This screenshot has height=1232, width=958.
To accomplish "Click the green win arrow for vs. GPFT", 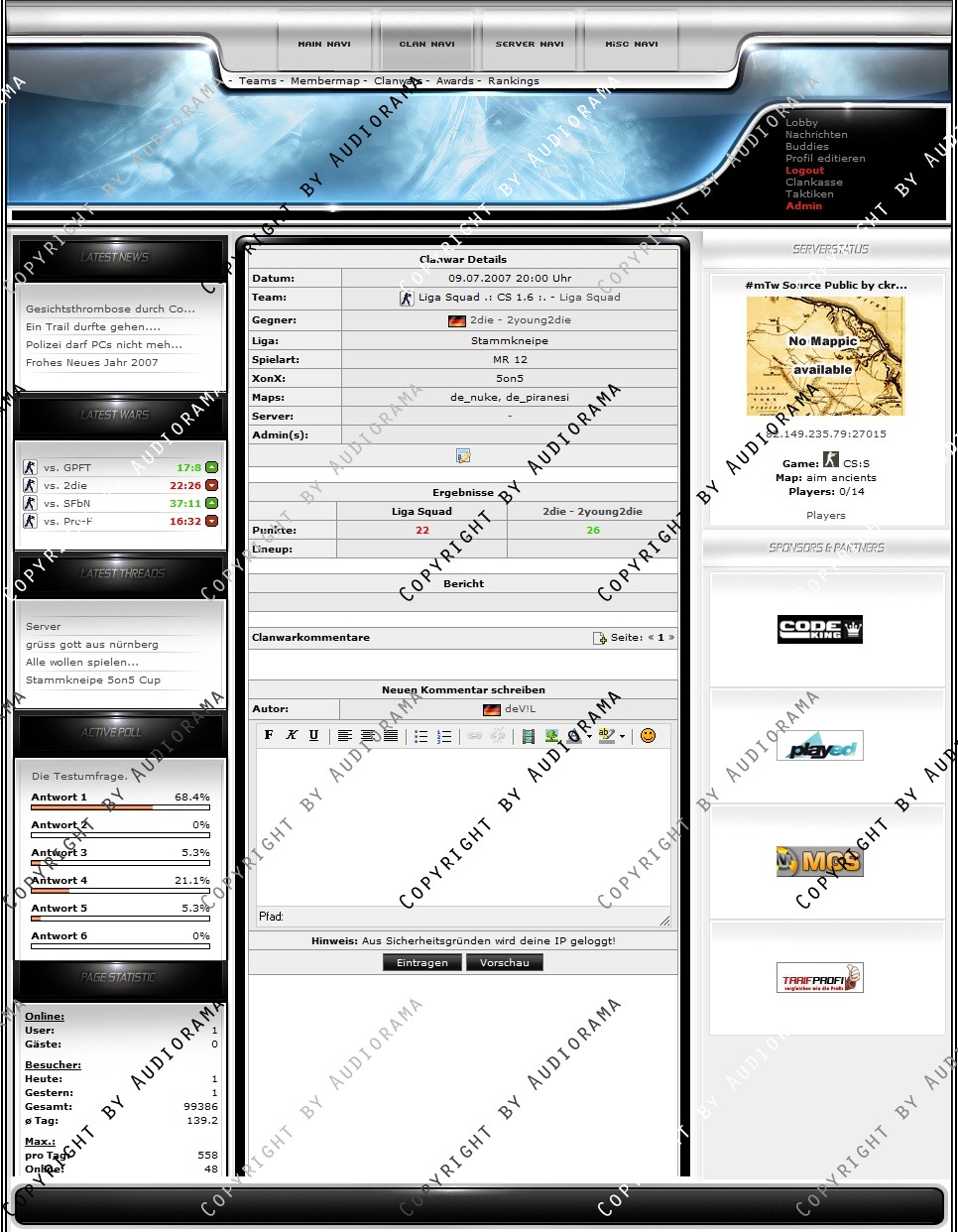I will tap(211, 467).
